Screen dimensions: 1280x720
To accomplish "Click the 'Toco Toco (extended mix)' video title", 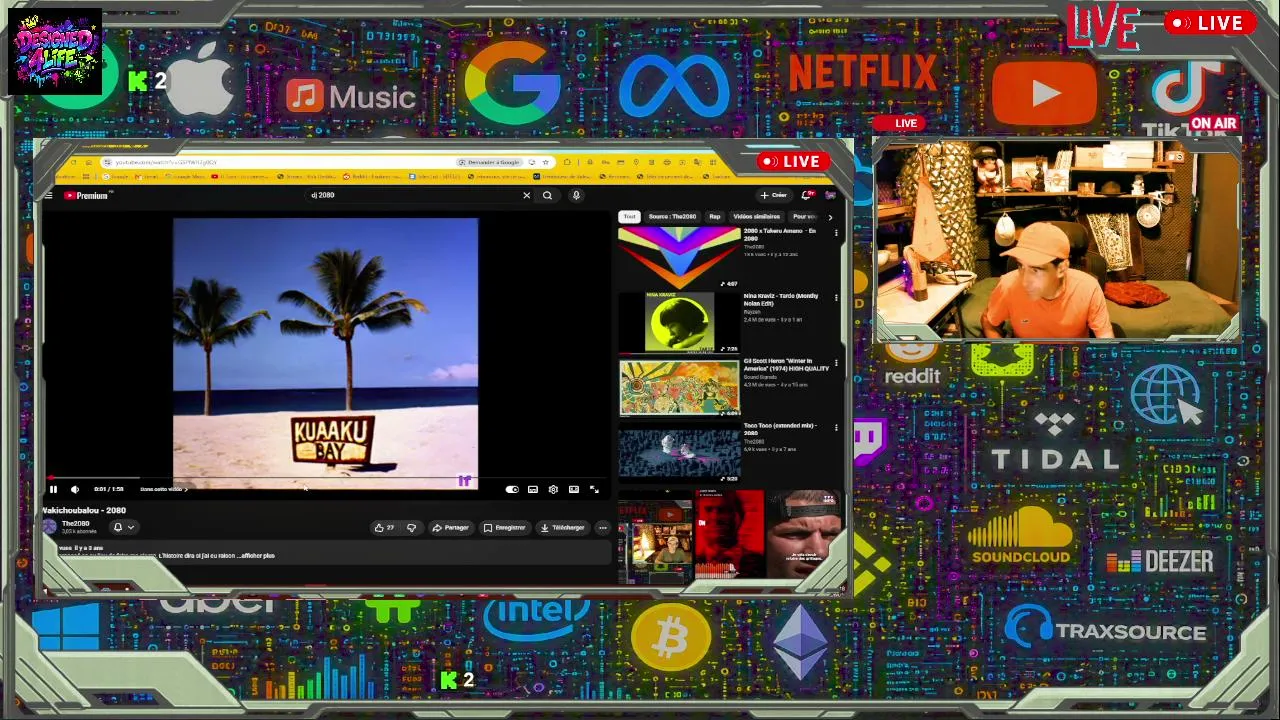I will (780, 428).
